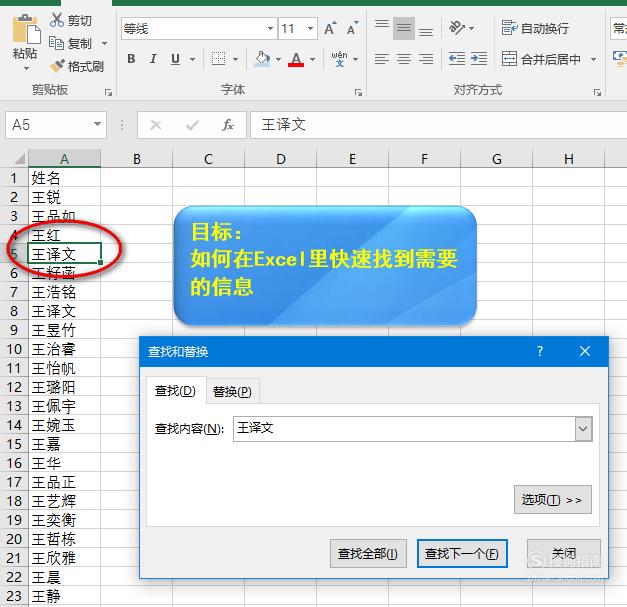Open the font size dropdown
Image resolution: width=627 pixels, height=607 pixels.
(310, 28)
